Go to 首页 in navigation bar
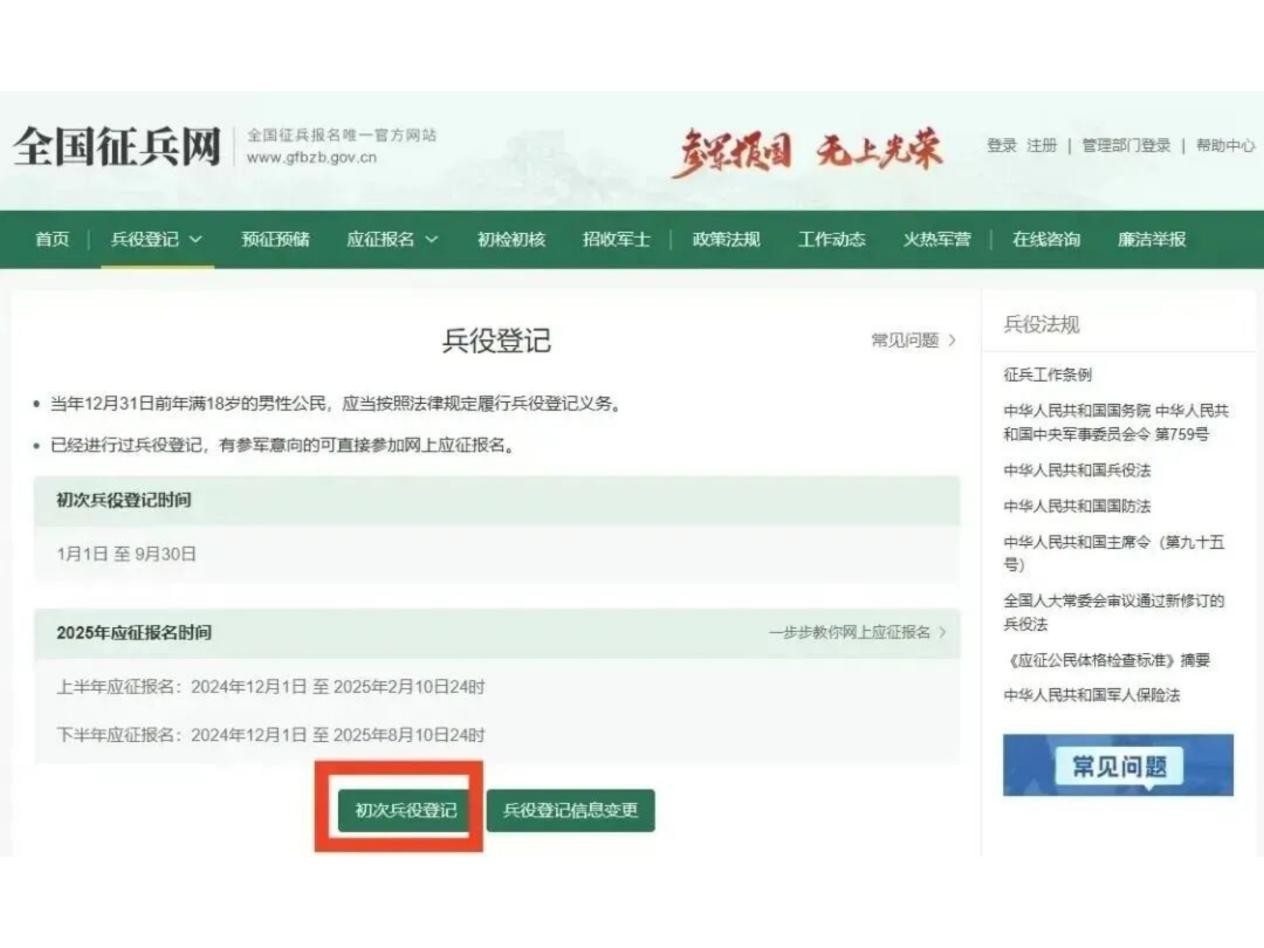The height and width of the screenshot is (948, 1264). point(52,240)
